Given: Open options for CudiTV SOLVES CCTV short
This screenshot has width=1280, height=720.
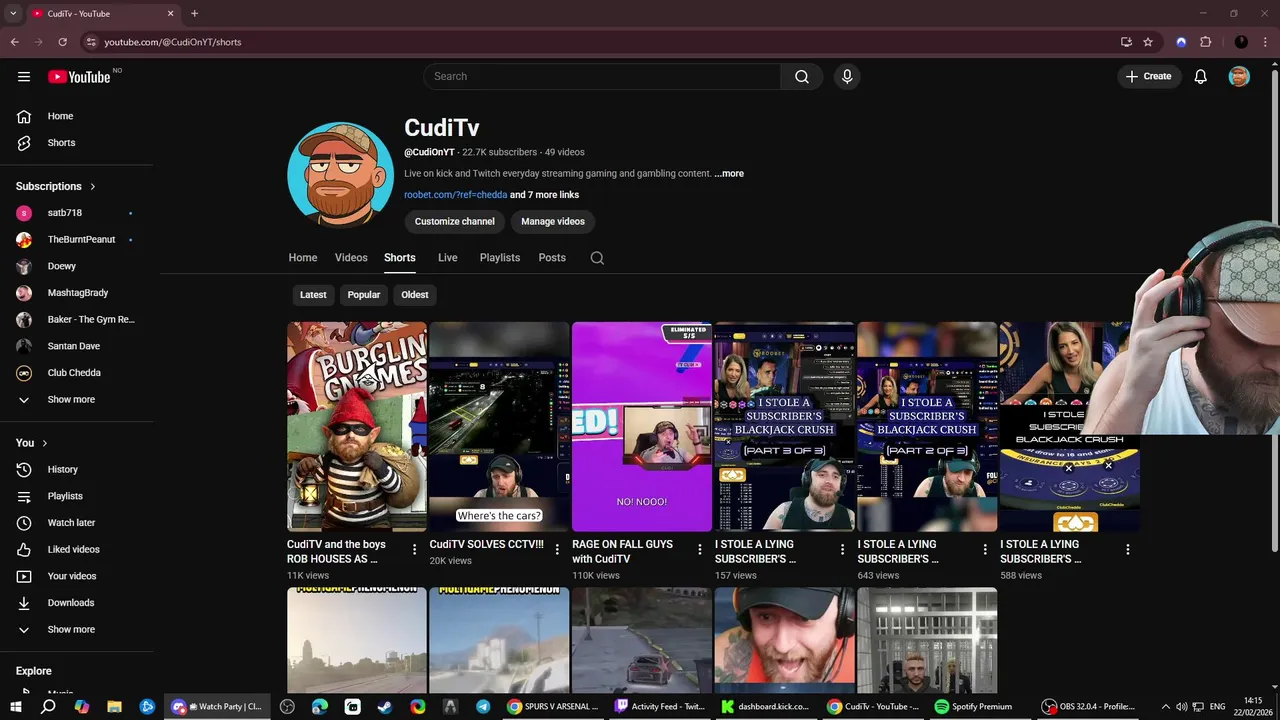Looking at the screenshot, I should click(557, 549).
